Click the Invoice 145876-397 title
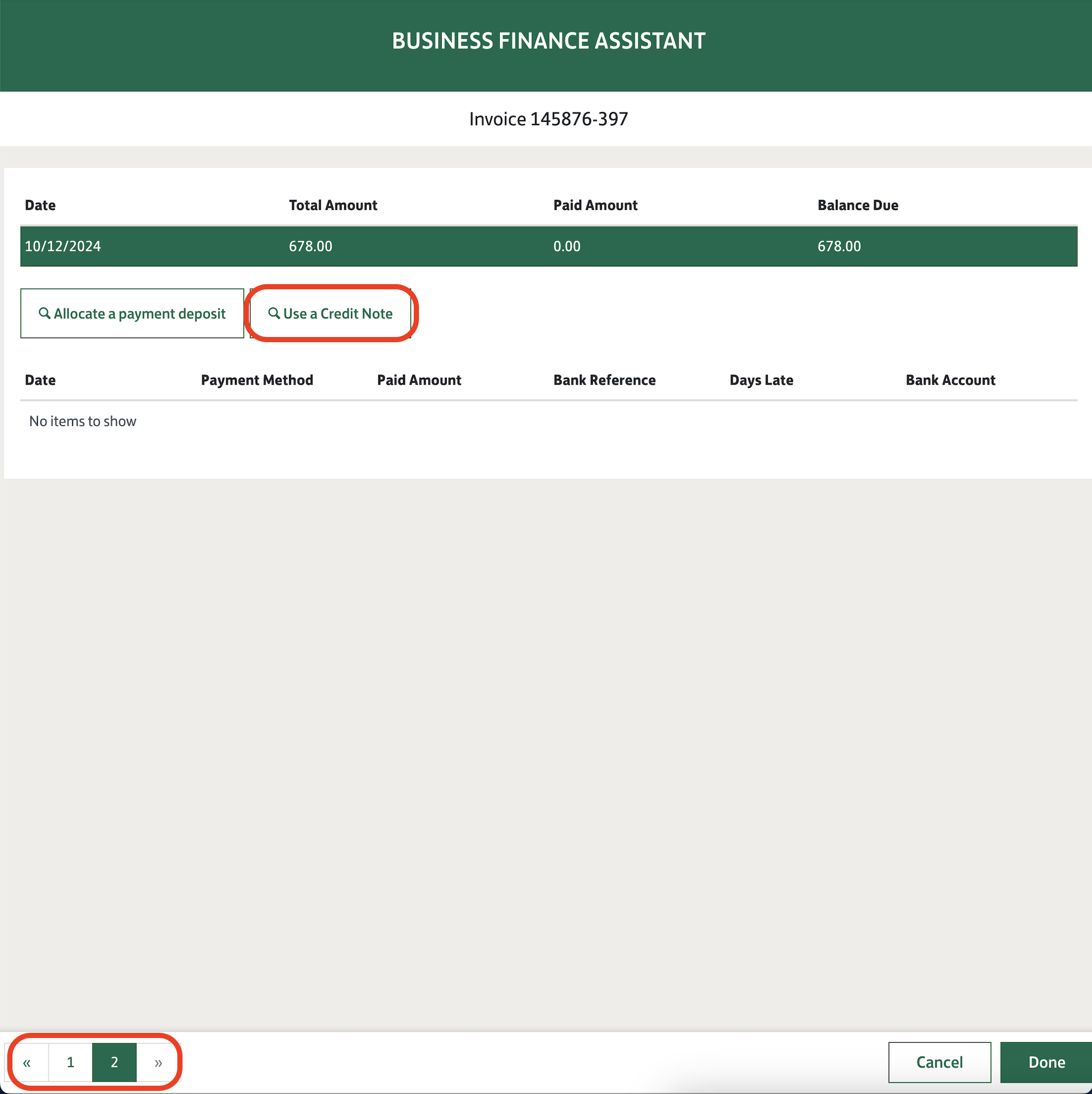The height and width of the screenshot is (1094, 1092). tap(548, 119)
